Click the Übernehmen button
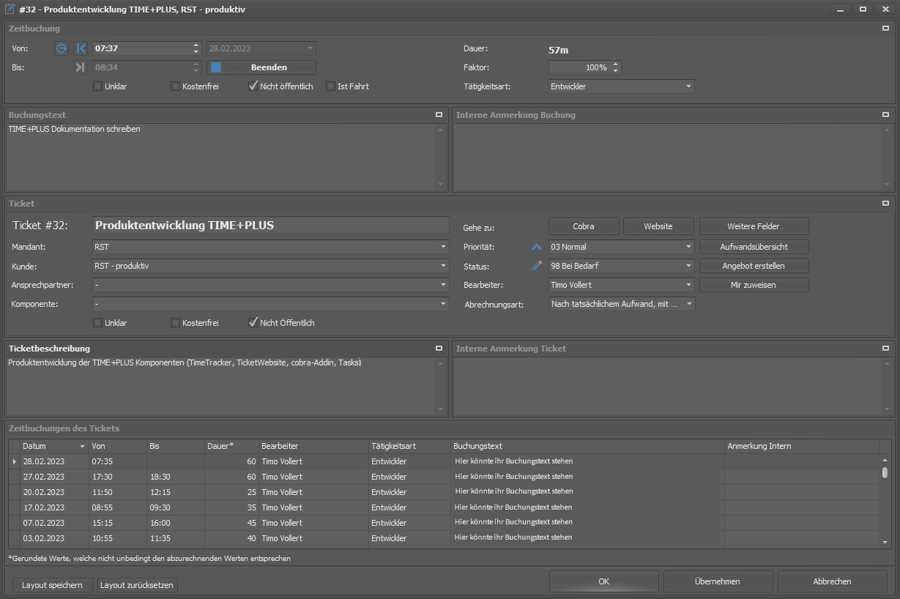Screen dimensions: 900x599 click(717, 581)
